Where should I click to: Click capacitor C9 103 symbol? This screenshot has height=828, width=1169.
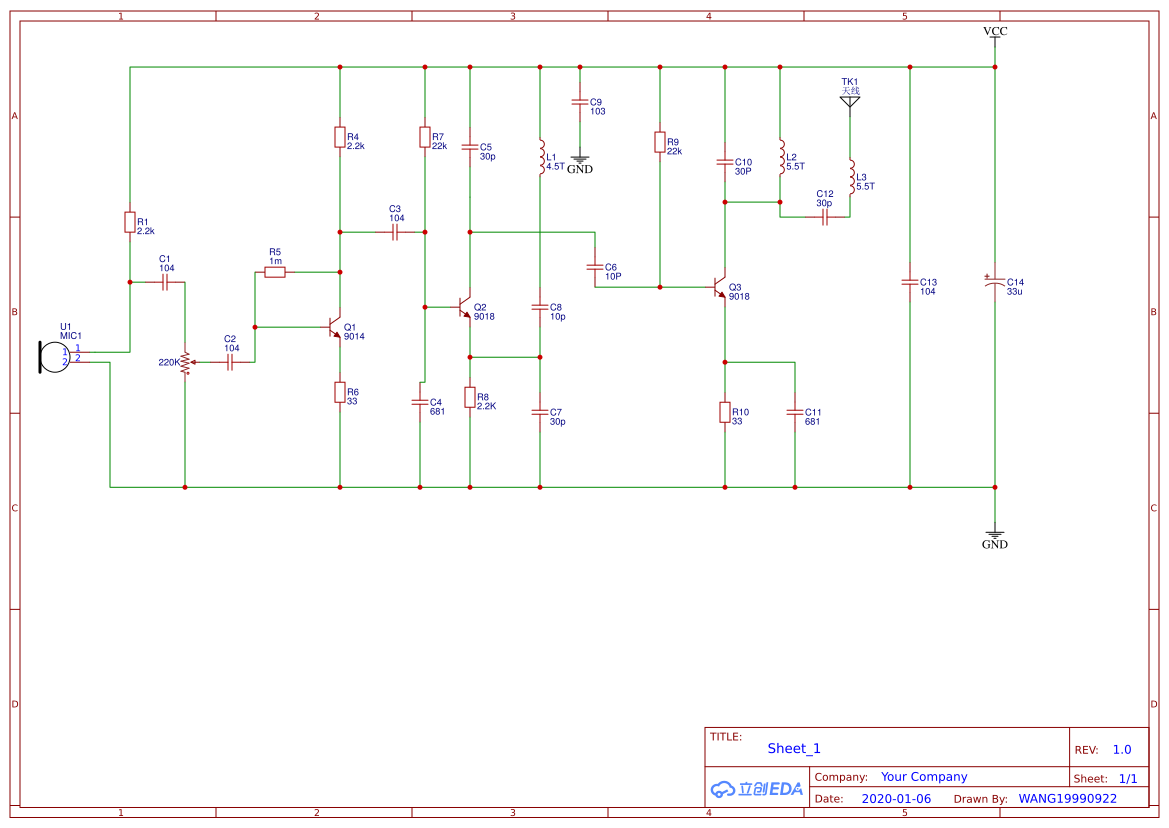click(579, 102)
